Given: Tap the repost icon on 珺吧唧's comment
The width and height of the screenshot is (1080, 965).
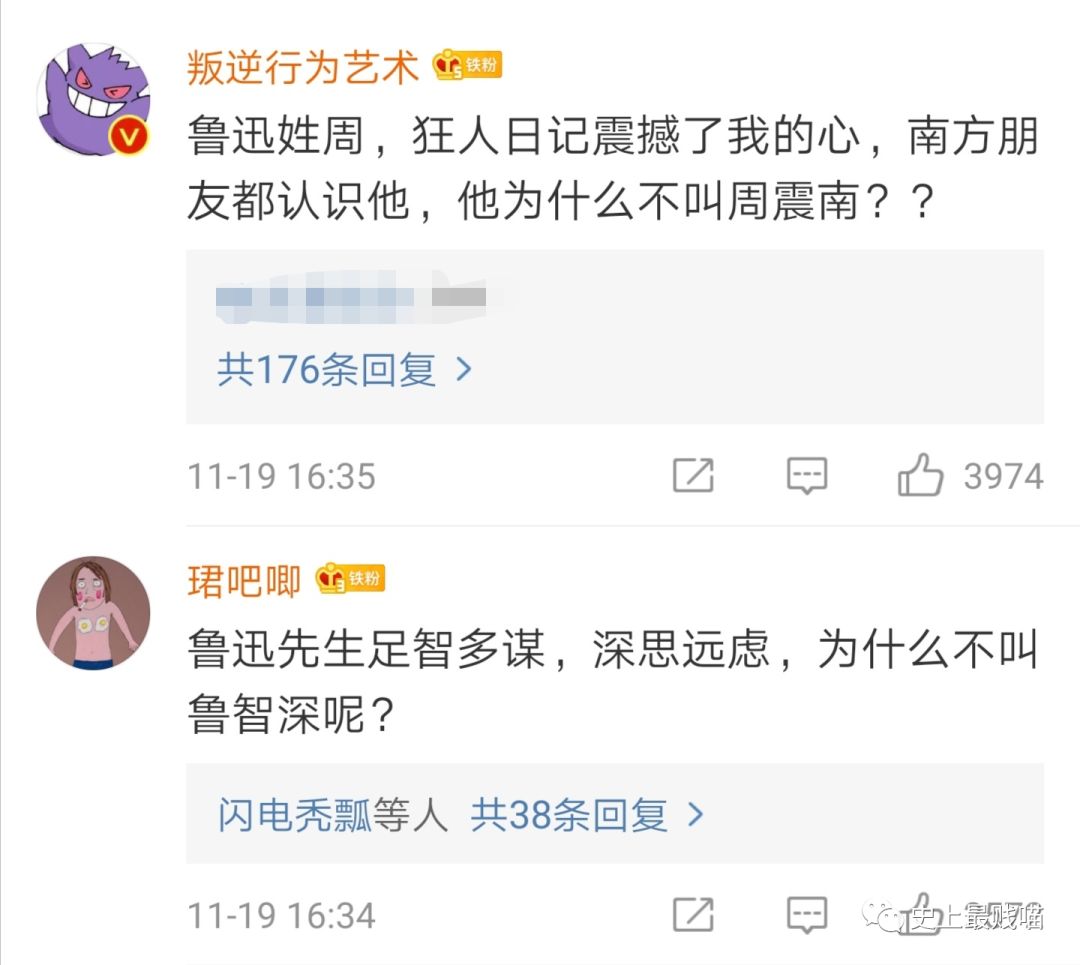Looking at the screenshot, I should (693, 914).
